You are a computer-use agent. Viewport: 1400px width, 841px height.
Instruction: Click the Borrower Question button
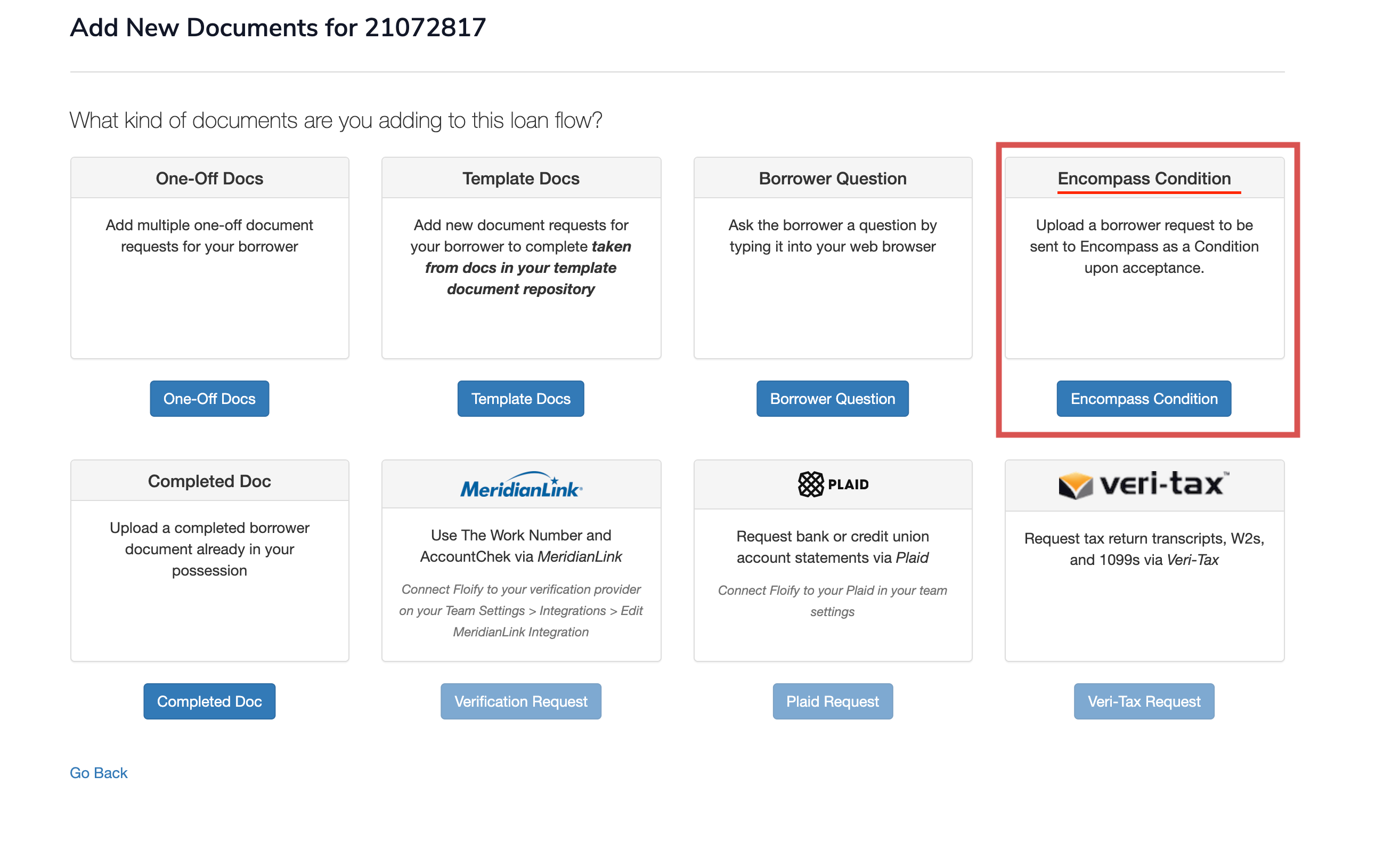tap(832, 399)
